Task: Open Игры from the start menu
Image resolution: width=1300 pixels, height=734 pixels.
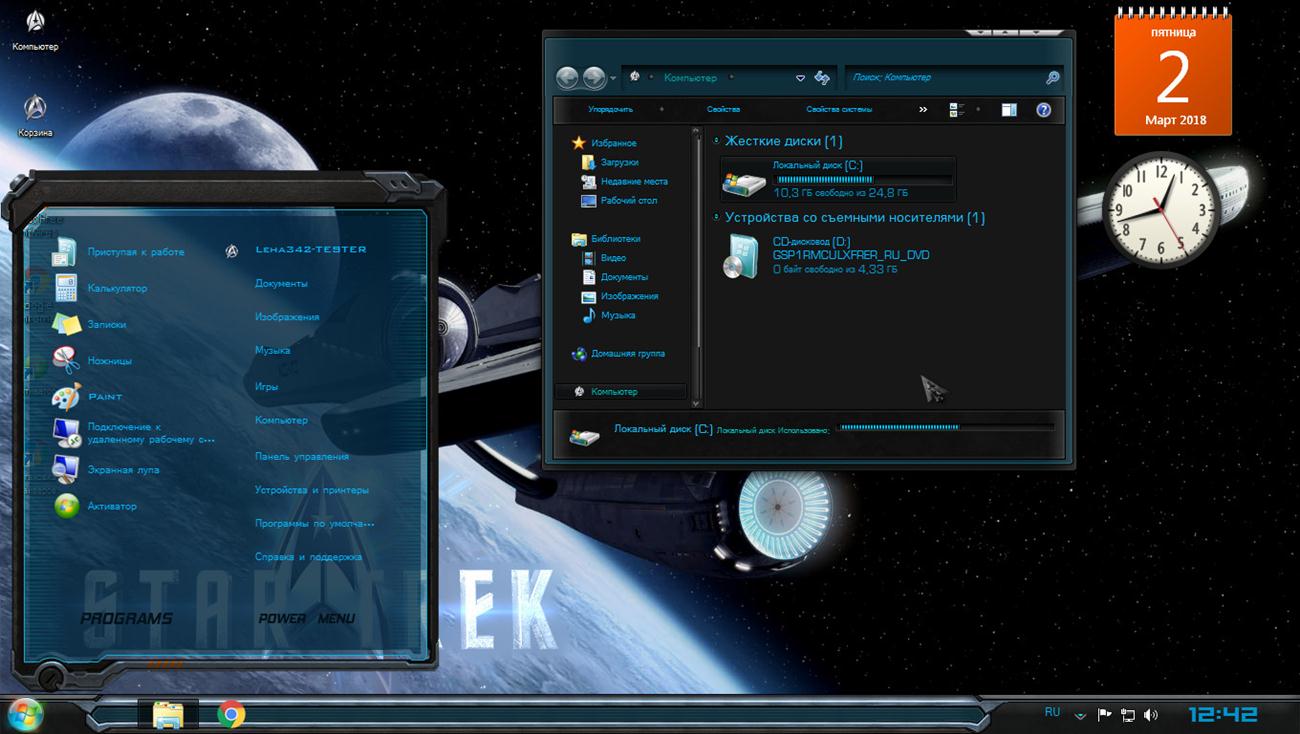Action: [266, 385]
